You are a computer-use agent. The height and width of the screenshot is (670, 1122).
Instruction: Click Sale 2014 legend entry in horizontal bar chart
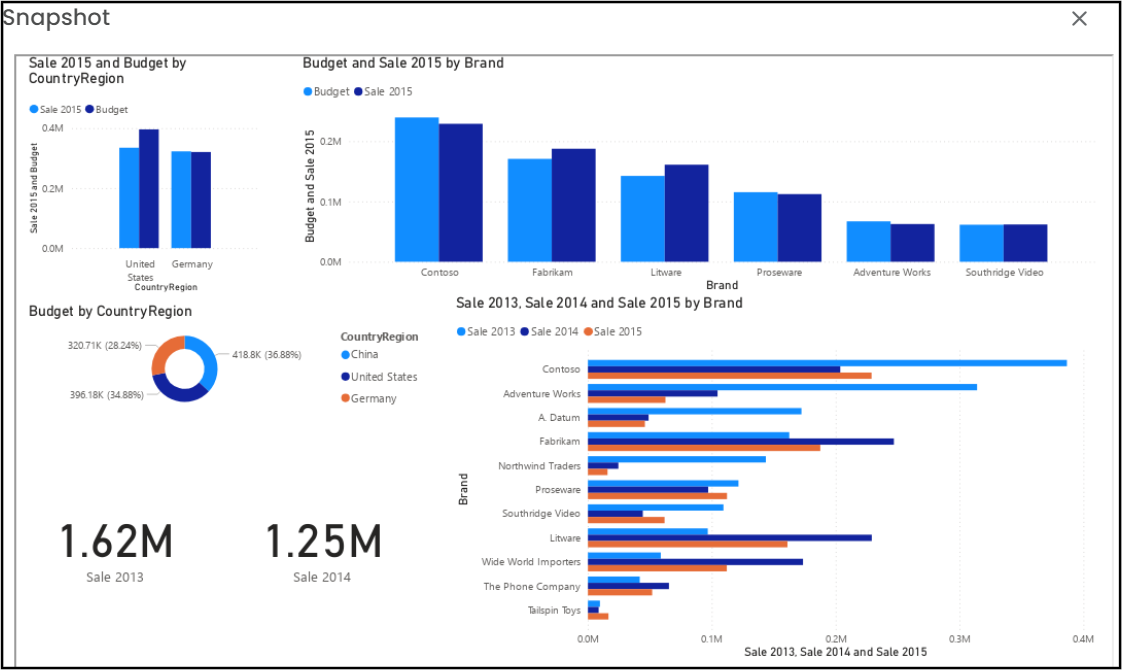pyautogui.click(x=550, y=332)
